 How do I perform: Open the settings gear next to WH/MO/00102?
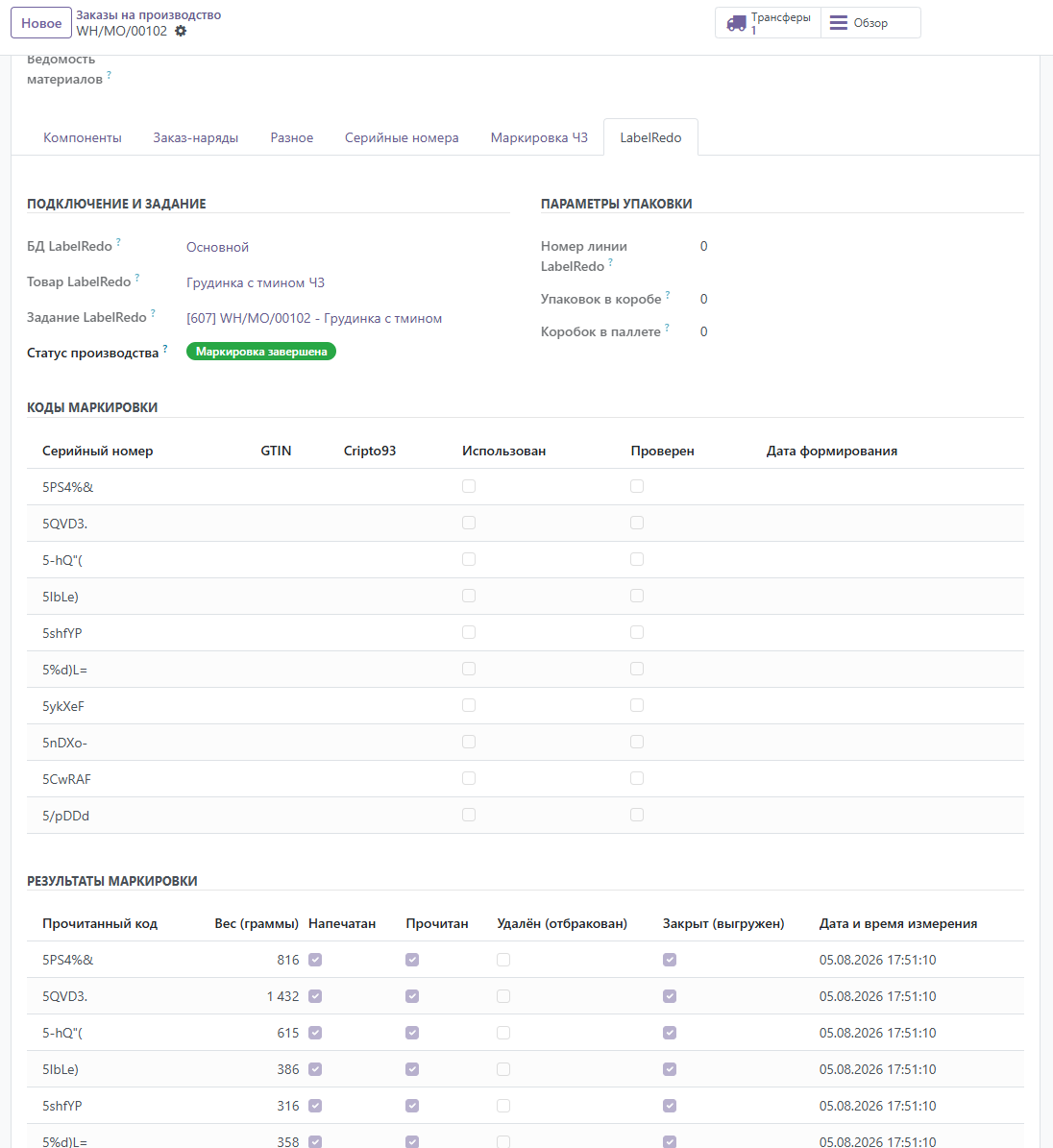(181, 31)
